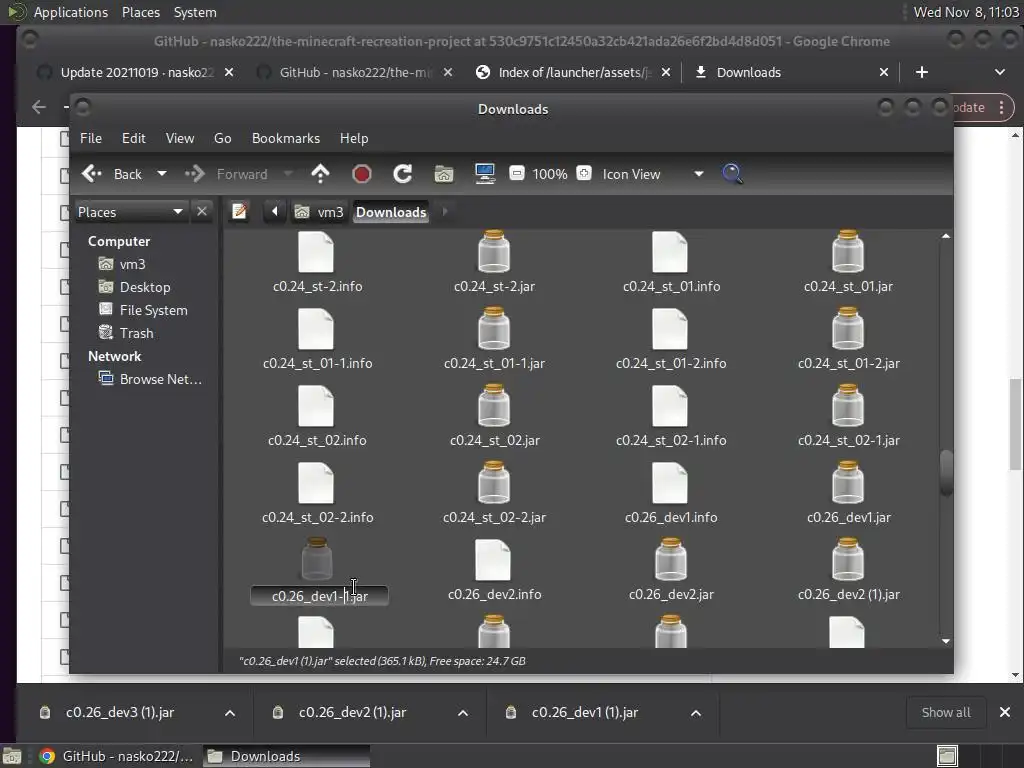The height and width of the screenshot is (768, 1024).
Task: Open c0.26_dev3 (1).jar from Chrome download bar
Action: tap(120, 712)
